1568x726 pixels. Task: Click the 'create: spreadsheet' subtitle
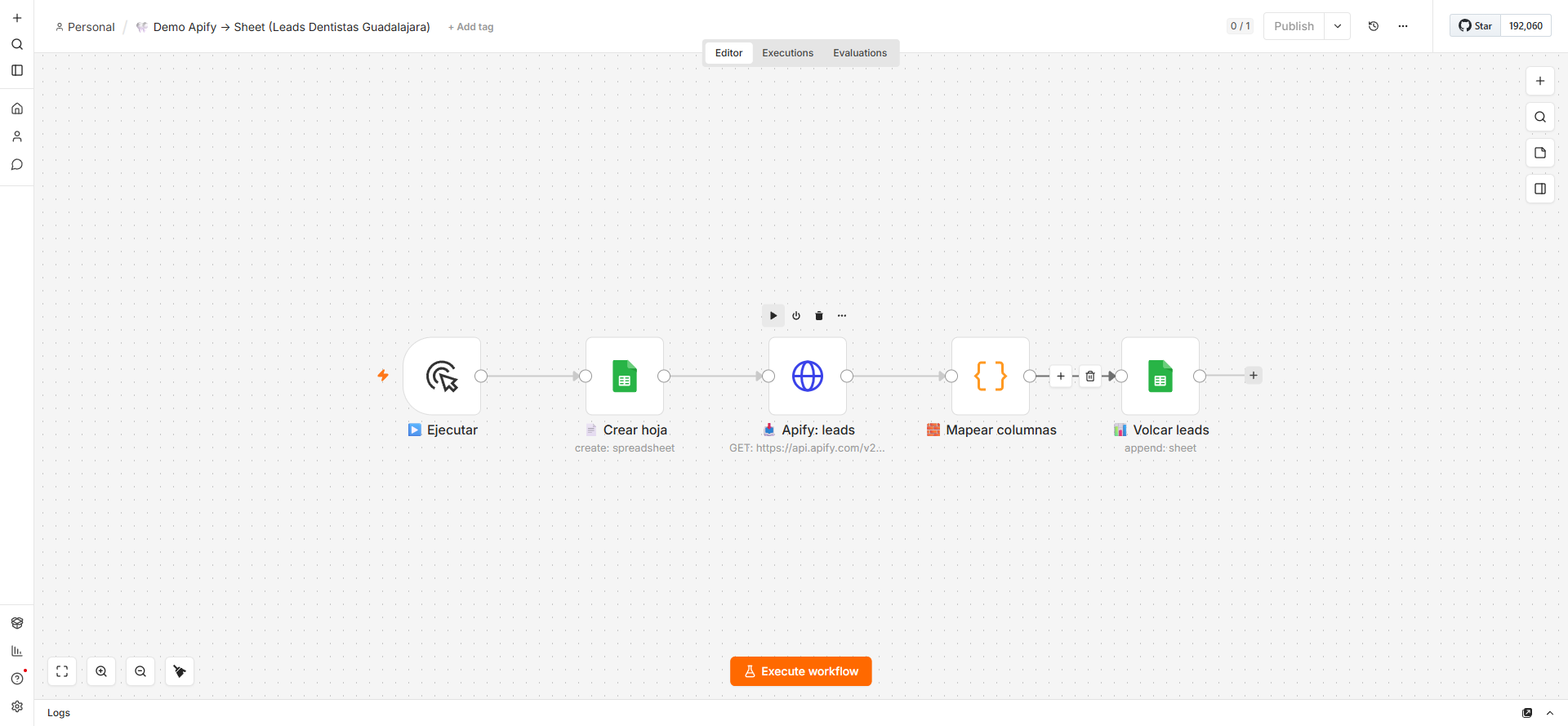point(625,448)
